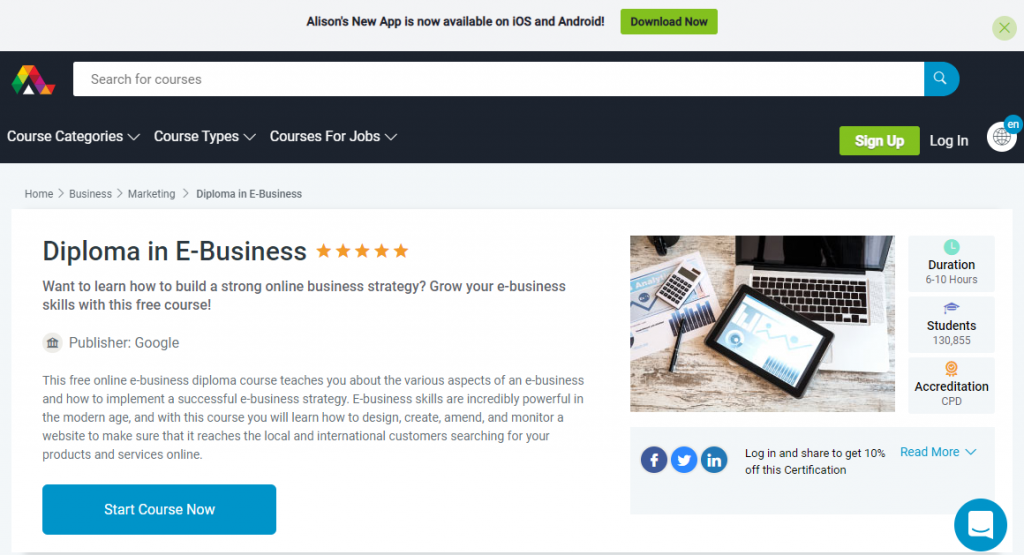Click the Publisher institution icon
1024x555 pixels.
coord(53,343)
